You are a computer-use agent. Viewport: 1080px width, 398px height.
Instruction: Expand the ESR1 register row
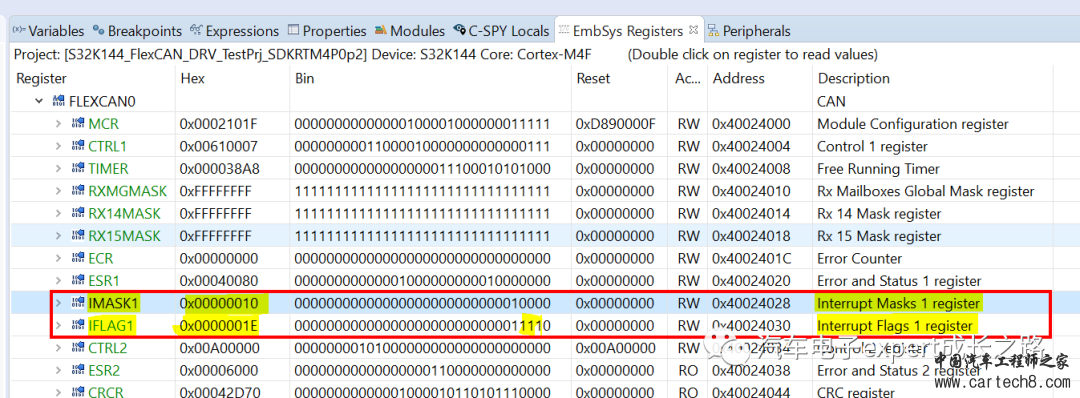(59, 281)
